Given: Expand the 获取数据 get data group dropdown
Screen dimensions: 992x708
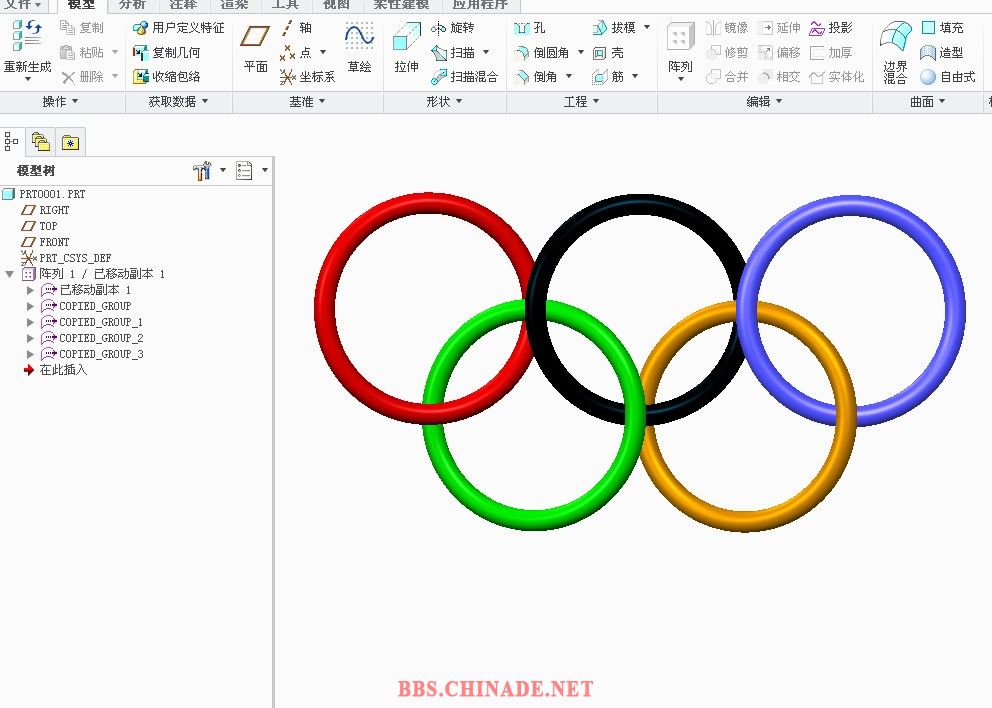Looking at the screenshot, I should pyautogui.click(x=178, y=101).
